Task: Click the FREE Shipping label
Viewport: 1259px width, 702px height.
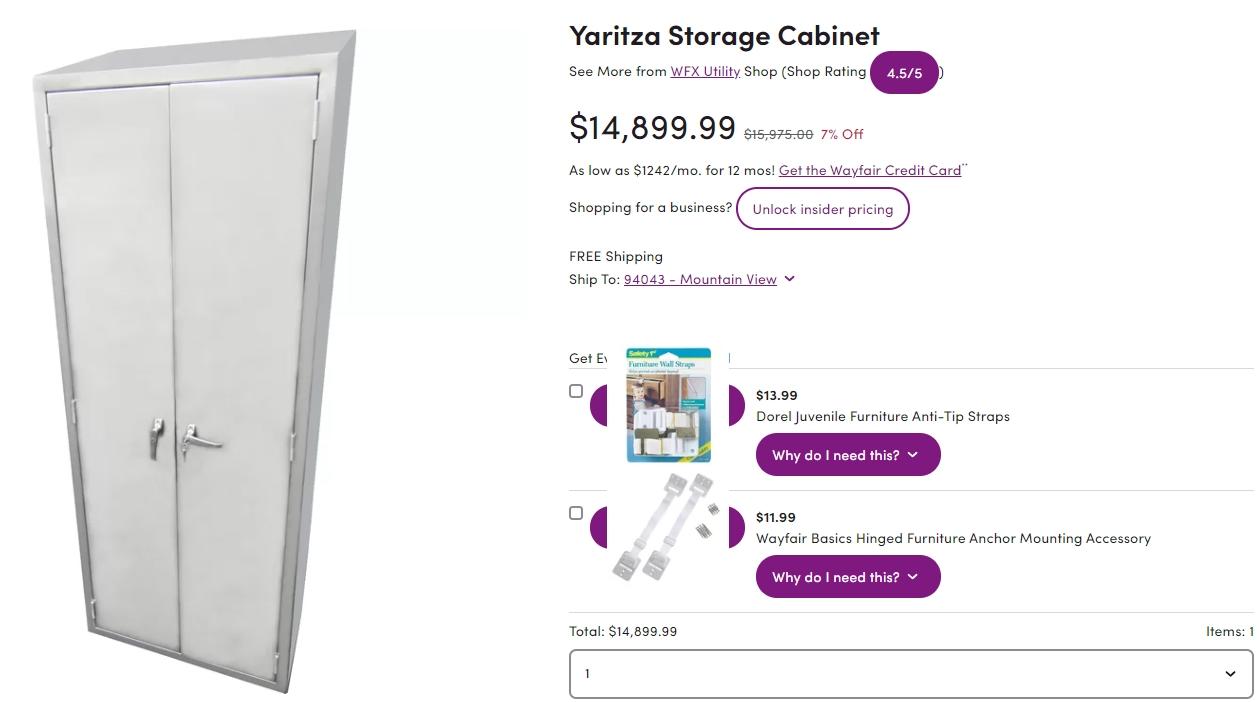Action: [615, 255]
